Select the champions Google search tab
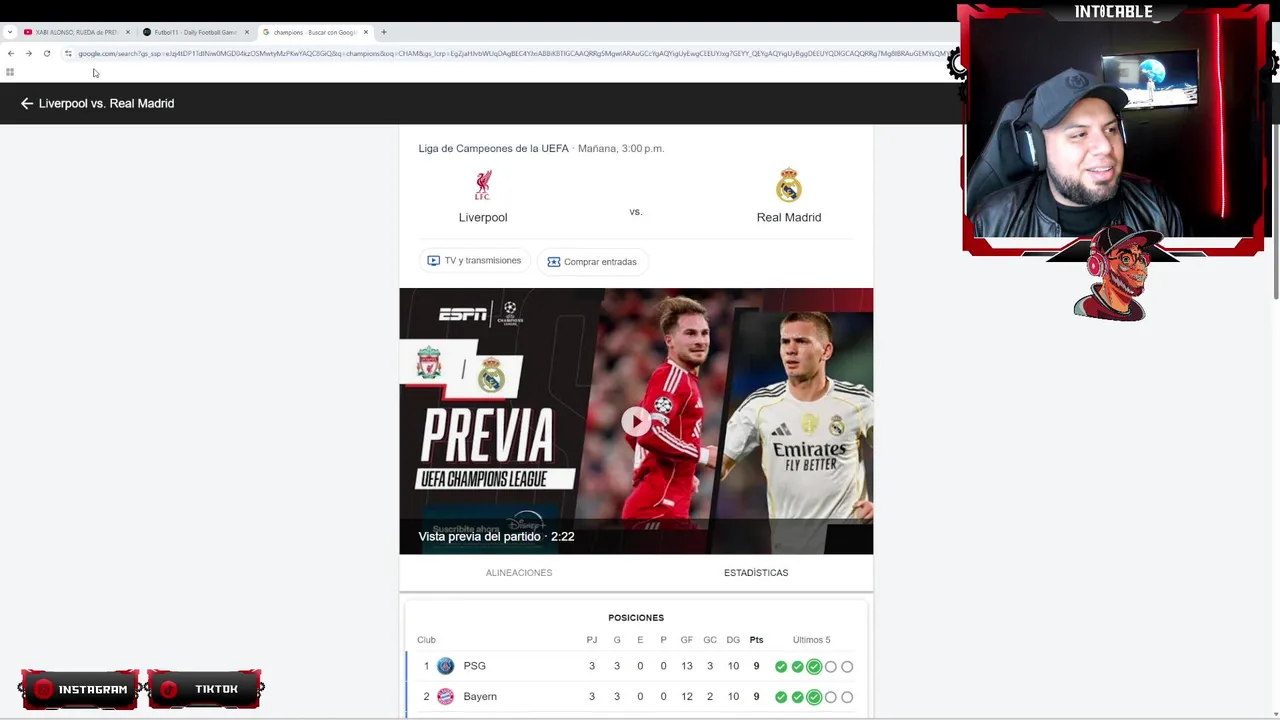Screen dimensions: 1280x720 coord(315,32)
